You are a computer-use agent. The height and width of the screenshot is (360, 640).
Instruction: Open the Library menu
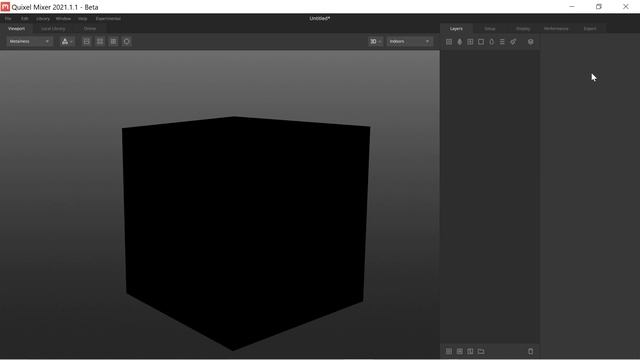point(43,19)
